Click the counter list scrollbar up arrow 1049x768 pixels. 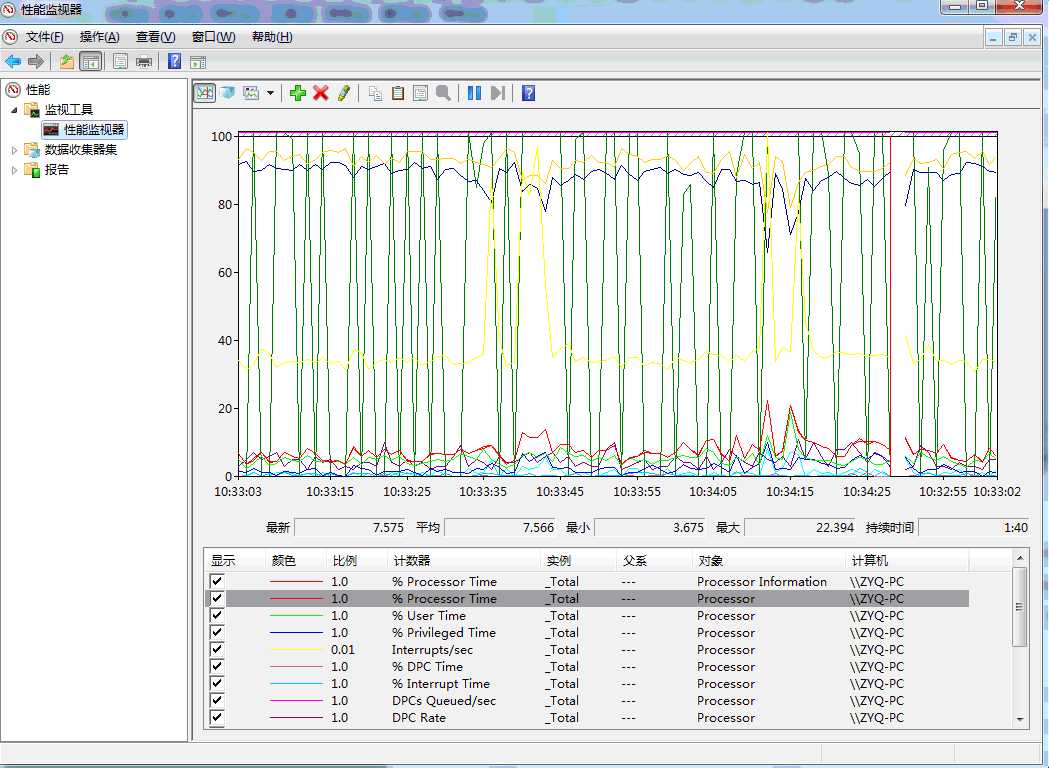point(1020,558)
